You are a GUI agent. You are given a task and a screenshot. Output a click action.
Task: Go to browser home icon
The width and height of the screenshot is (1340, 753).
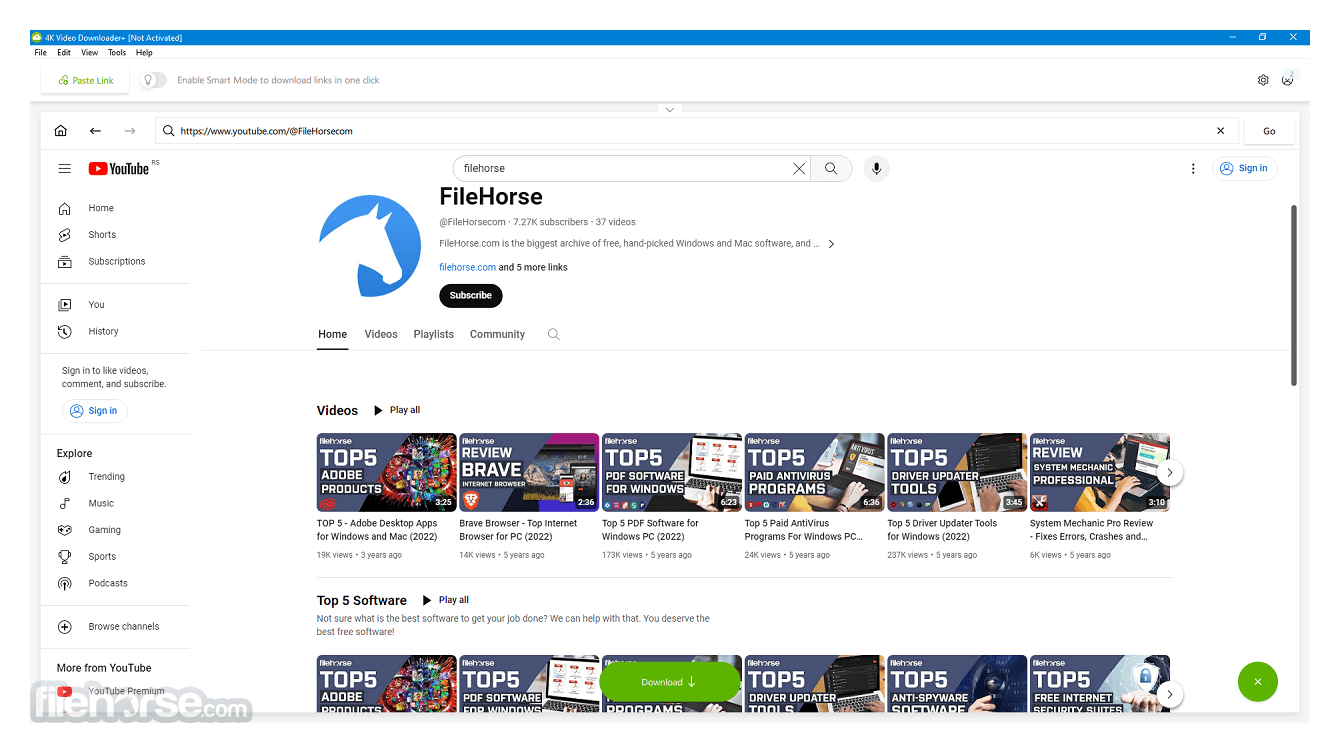point(60,131)
